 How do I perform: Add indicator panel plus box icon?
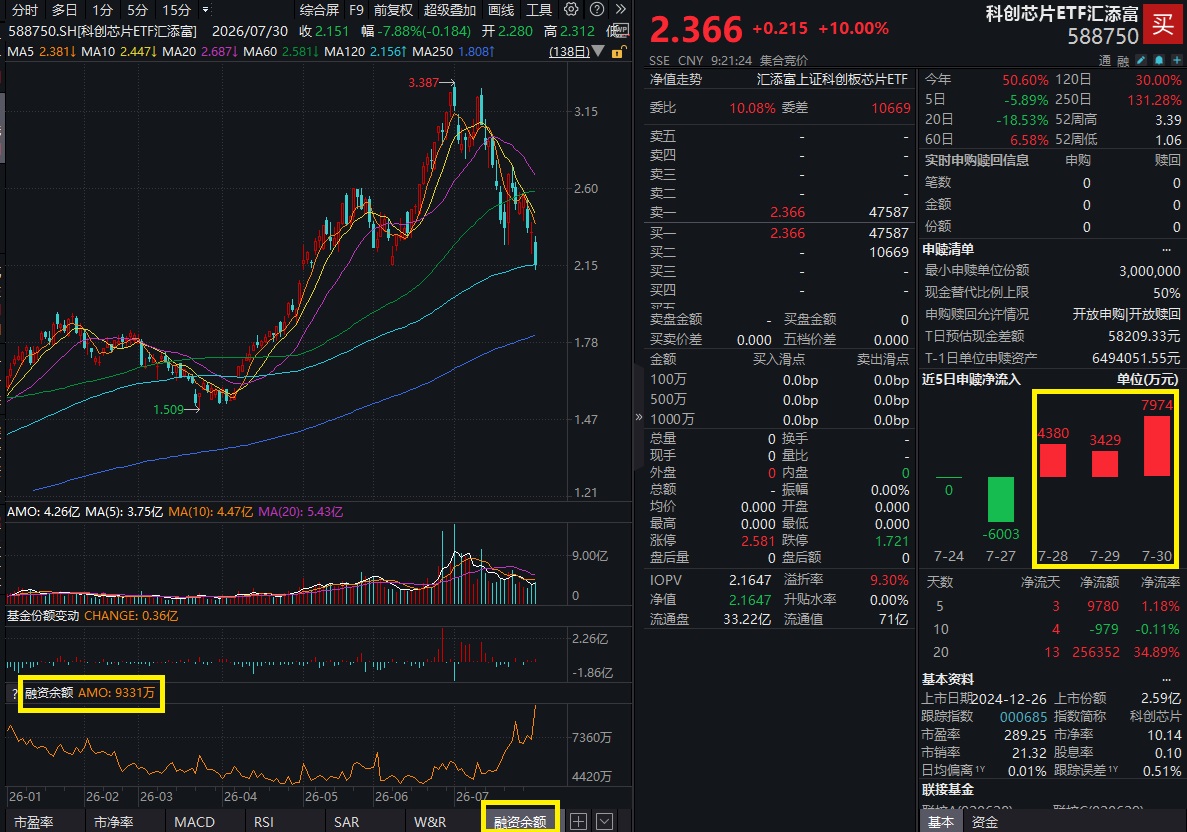578,821
